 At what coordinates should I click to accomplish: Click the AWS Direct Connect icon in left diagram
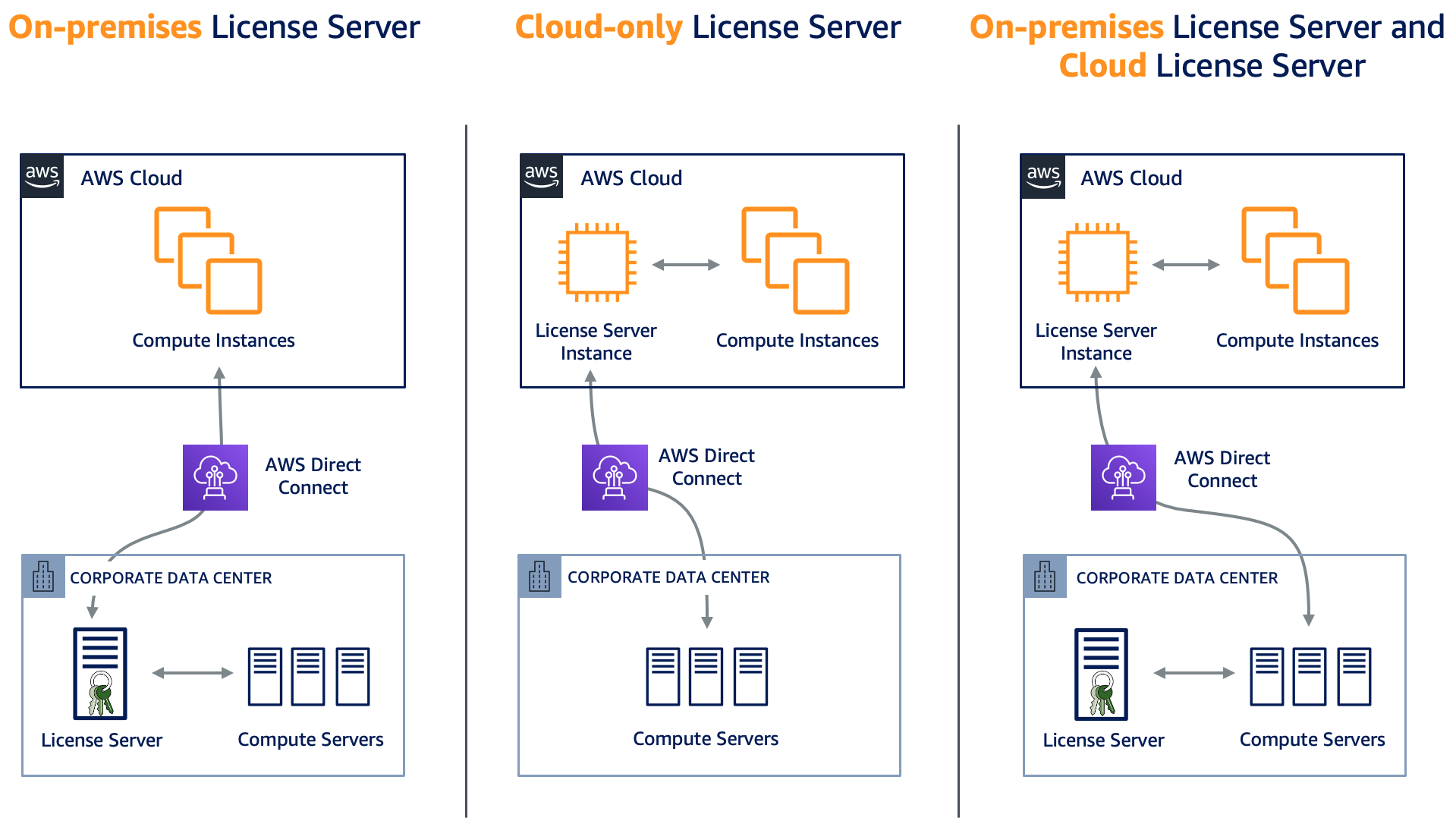pos(215,478)
